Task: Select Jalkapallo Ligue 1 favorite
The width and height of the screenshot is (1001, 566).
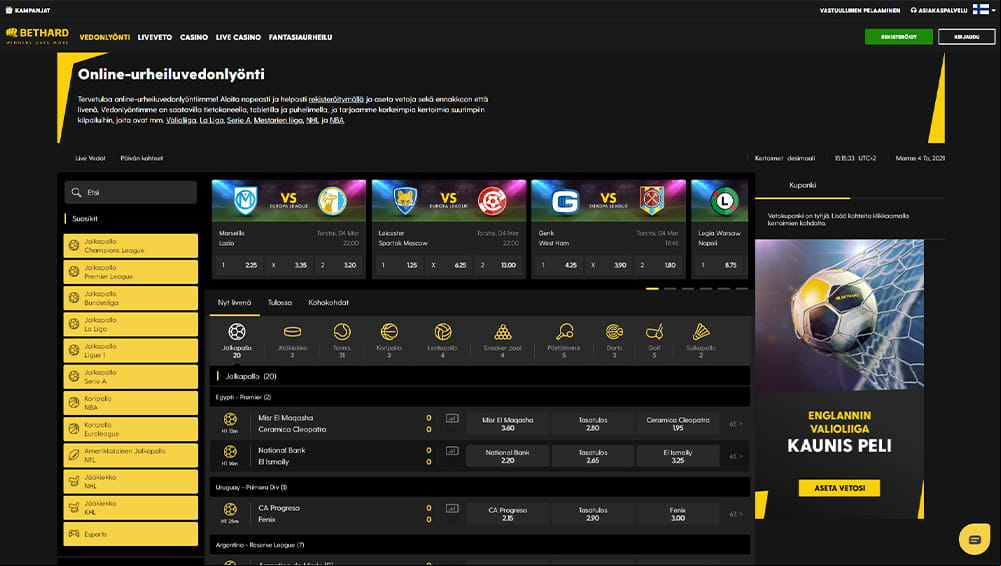Action: (x=130, y=350)
